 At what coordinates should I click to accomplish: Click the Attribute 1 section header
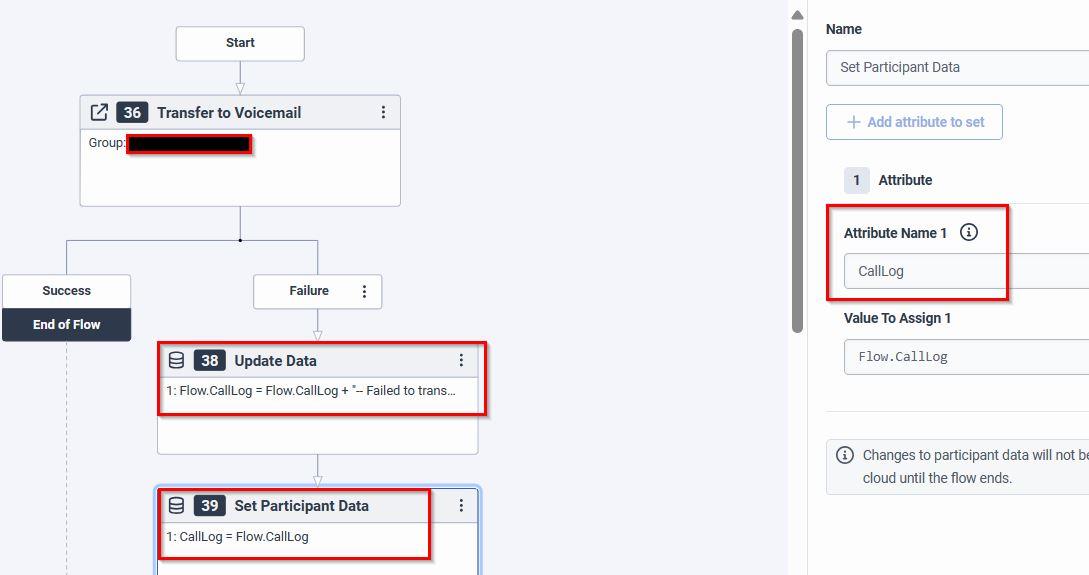(904, 180)
